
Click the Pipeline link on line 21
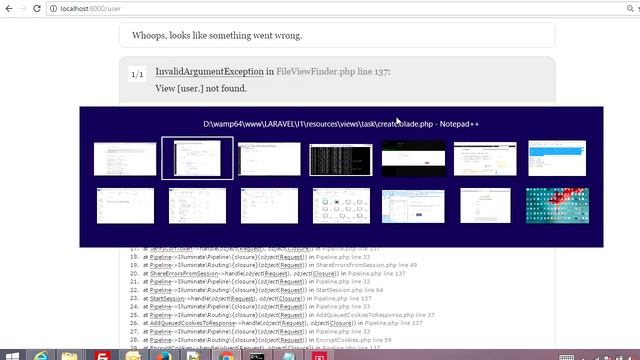point(160,282)
